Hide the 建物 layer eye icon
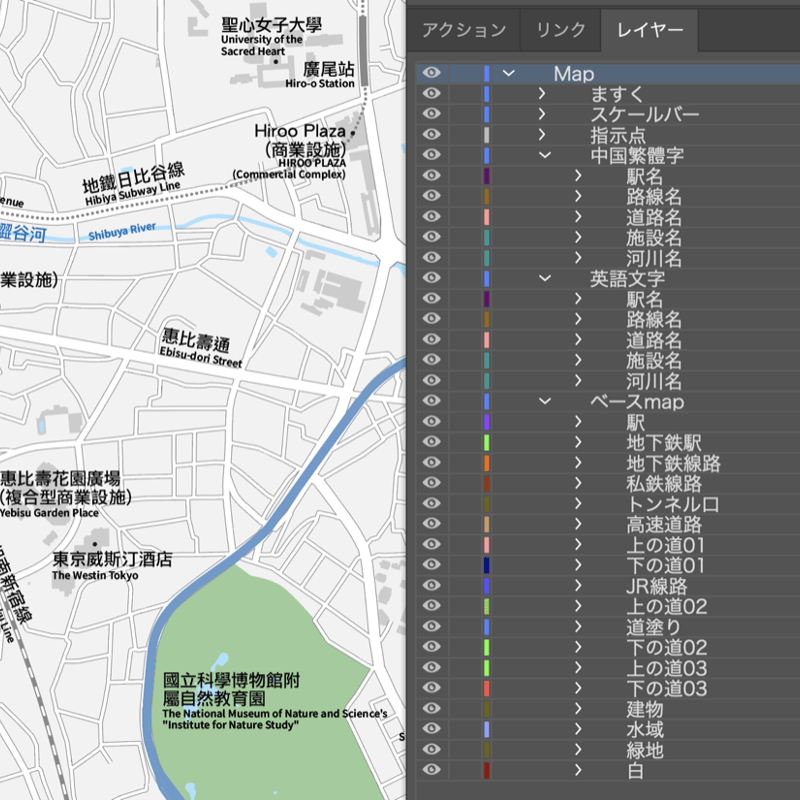Image resolution: width=800 pixels, height=800 pixels. point(432,708)
